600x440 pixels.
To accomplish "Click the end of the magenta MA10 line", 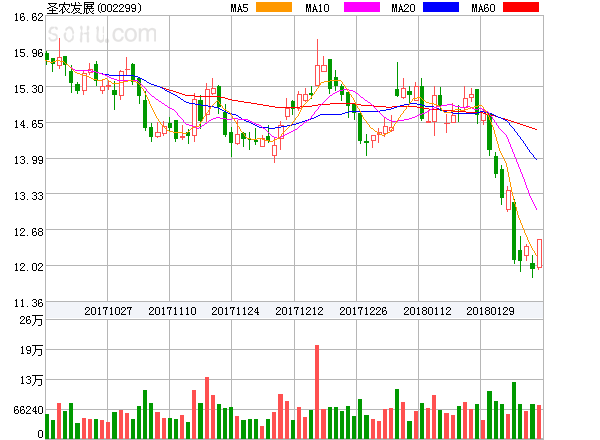I will 536,209.
